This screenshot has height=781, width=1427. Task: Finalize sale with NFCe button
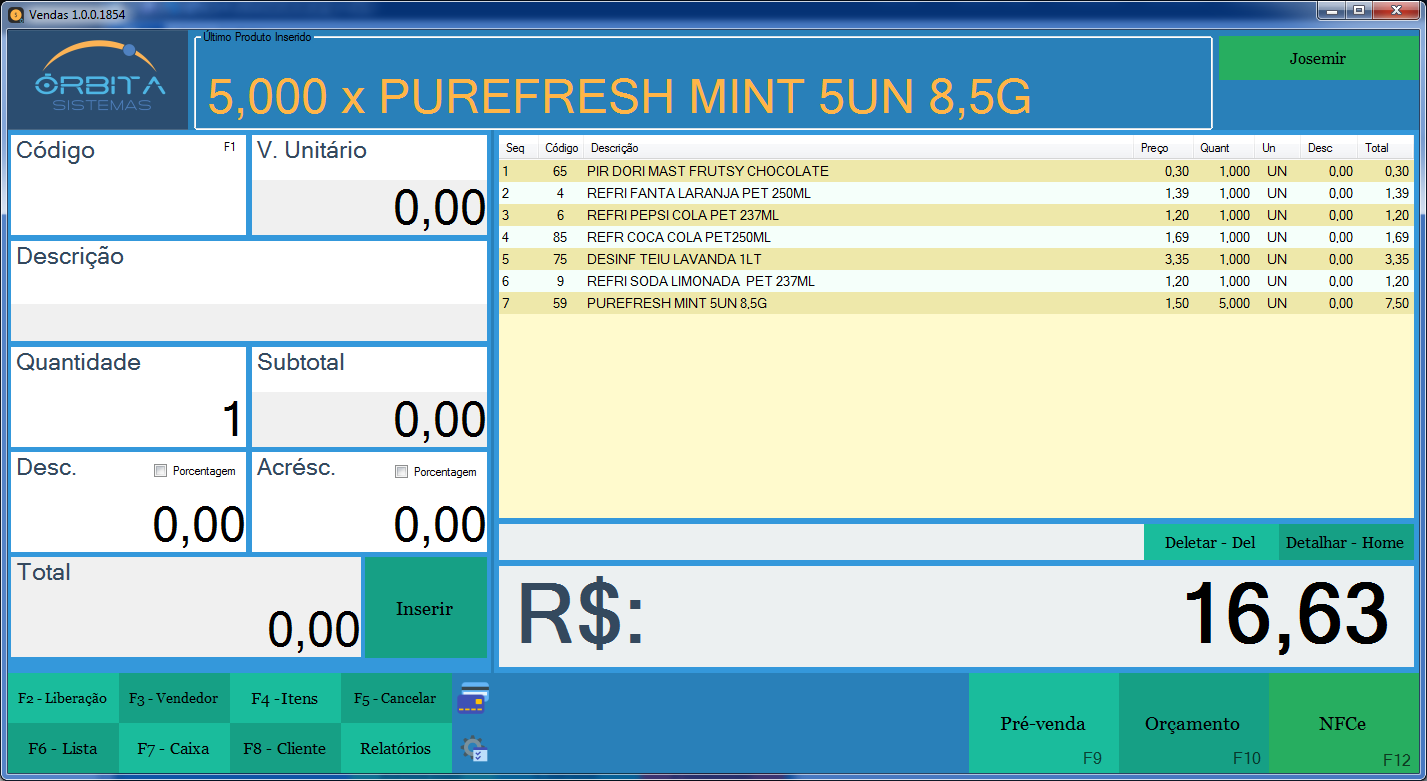coord(1342,724)
